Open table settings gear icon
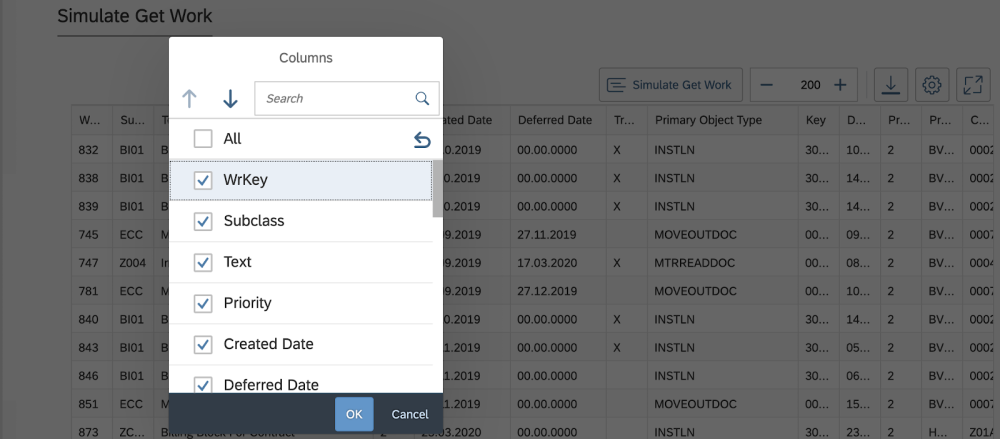The height and width of the screenshot is (439, 1000). [932, 85]
